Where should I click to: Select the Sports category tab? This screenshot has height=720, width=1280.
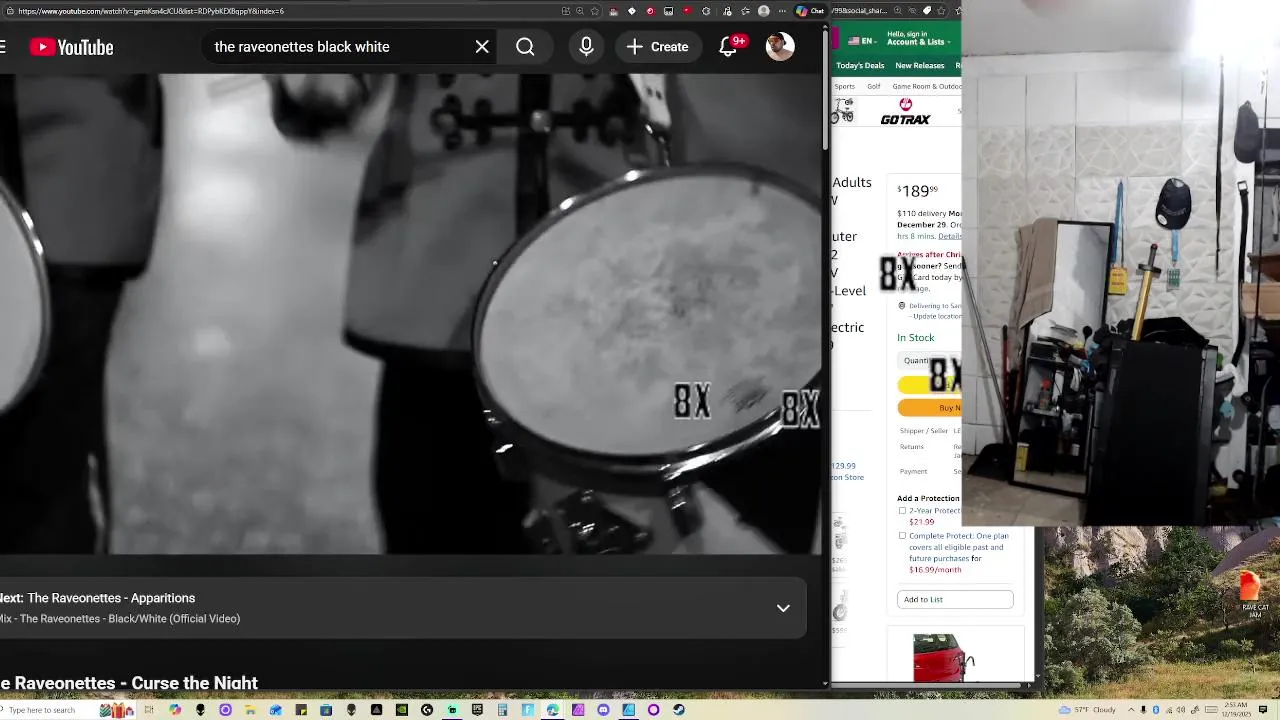[845, 86]
